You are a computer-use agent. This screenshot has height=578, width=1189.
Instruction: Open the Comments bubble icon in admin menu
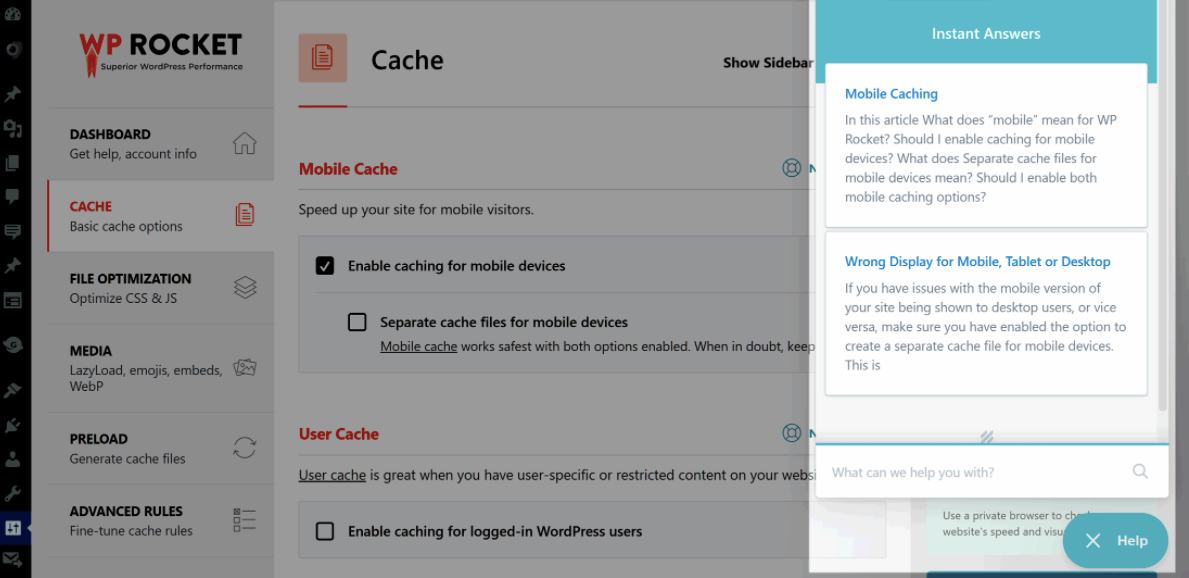click(12, 196)
